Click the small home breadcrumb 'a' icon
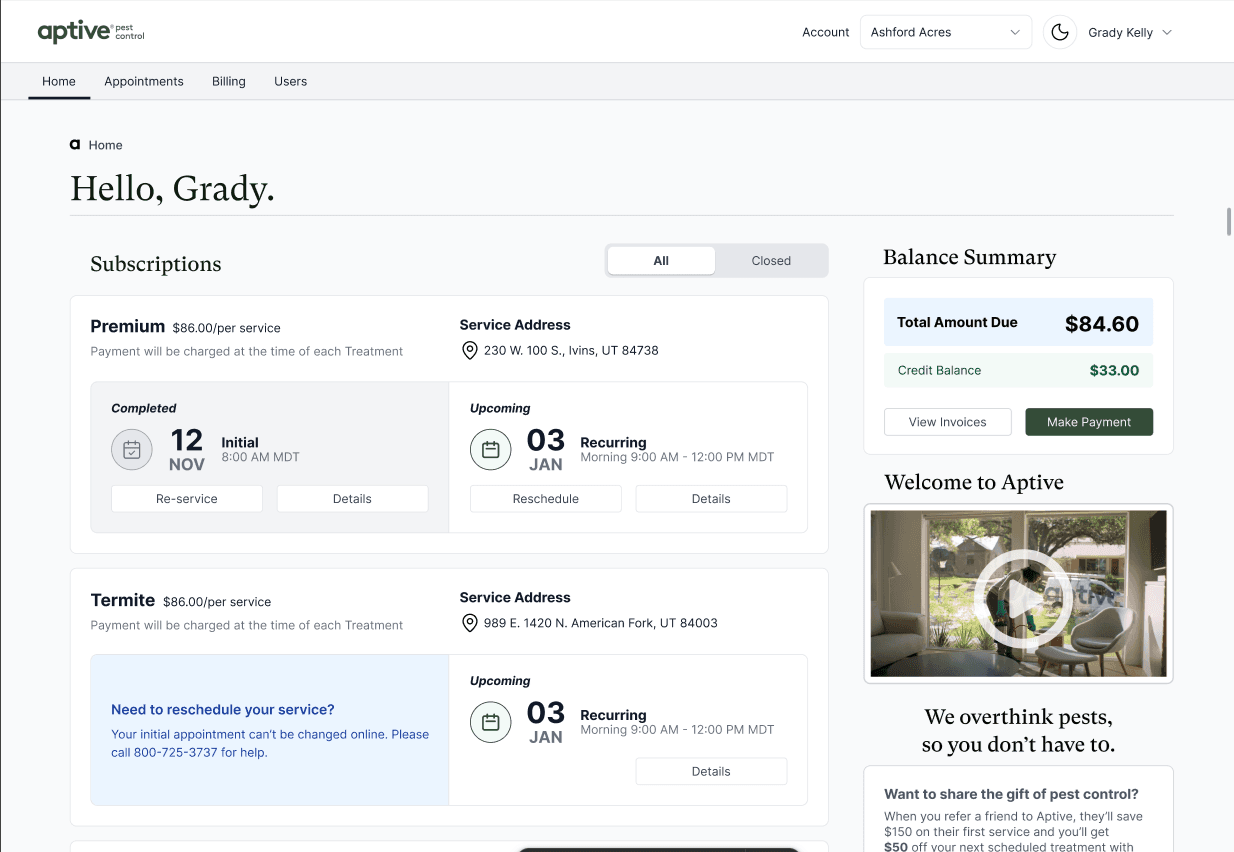 [x=73, y=145]
